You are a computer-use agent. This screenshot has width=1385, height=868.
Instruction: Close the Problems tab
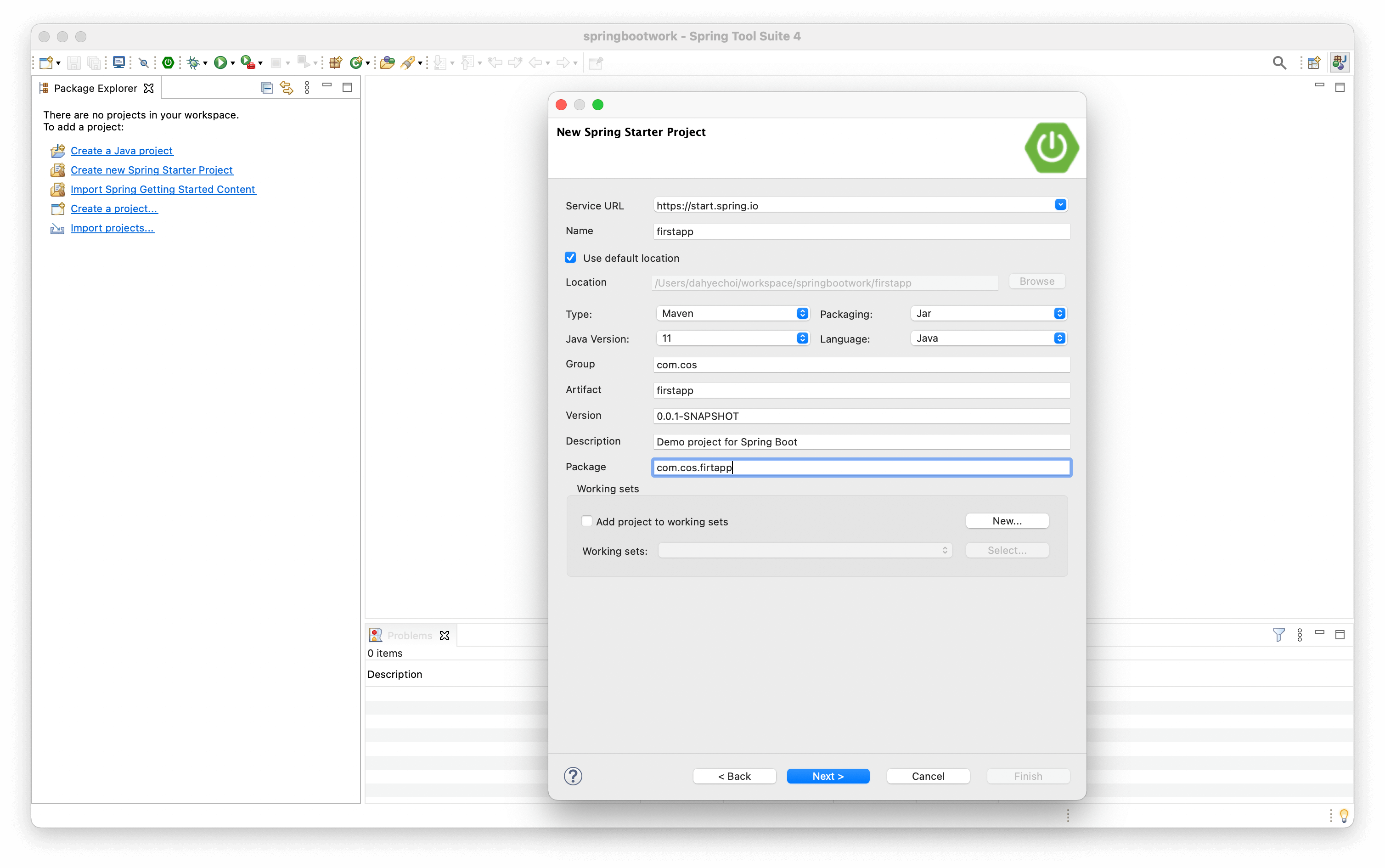(x=444, y=636)
